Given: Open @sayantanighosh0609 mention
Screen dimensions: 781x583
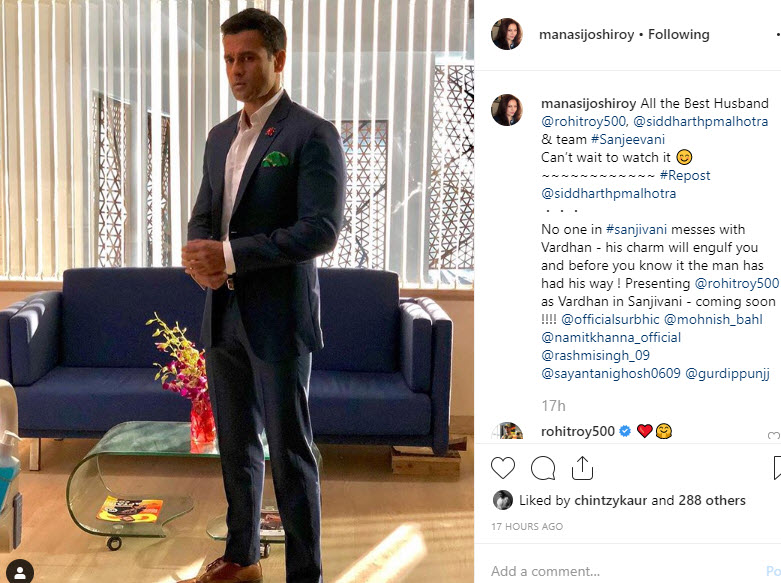Looking at the screenshot, I should [x=611, y=373].
